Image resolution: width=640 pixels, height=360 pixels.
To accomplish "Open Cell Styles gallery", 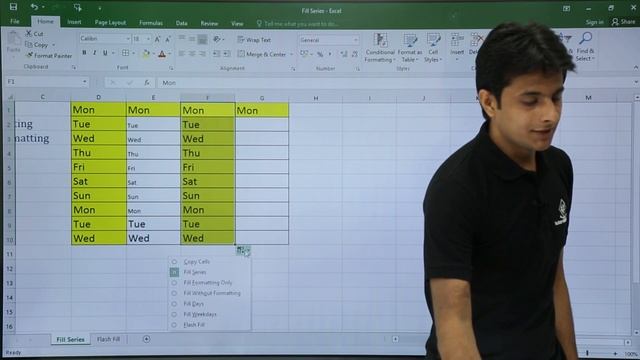I will [433, 48].
